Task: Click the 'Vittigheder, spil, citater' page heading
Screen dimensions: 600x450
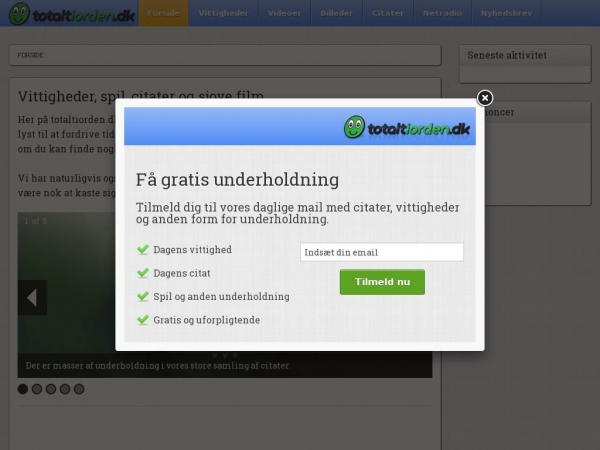Action: (x=141, y=96)
